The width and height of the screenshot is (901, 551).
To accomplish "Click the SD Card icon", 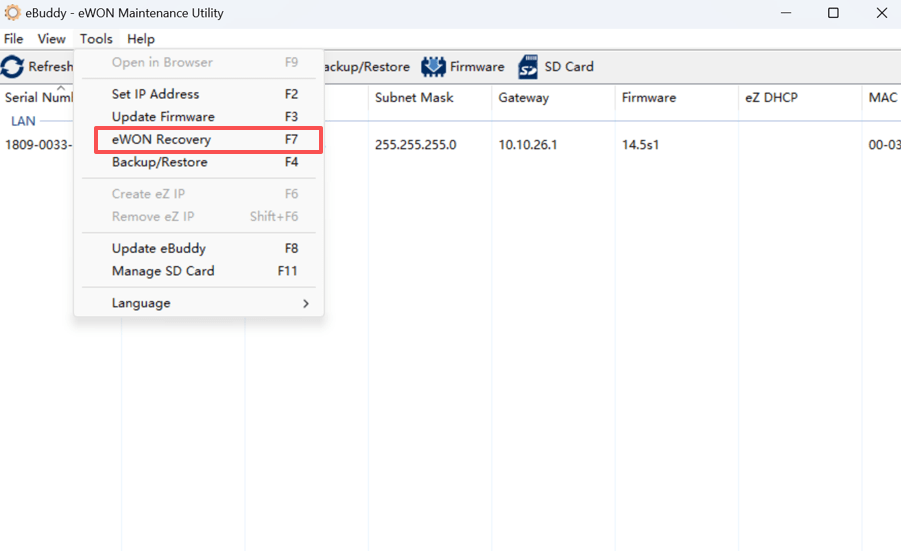I will coord(527,67).
